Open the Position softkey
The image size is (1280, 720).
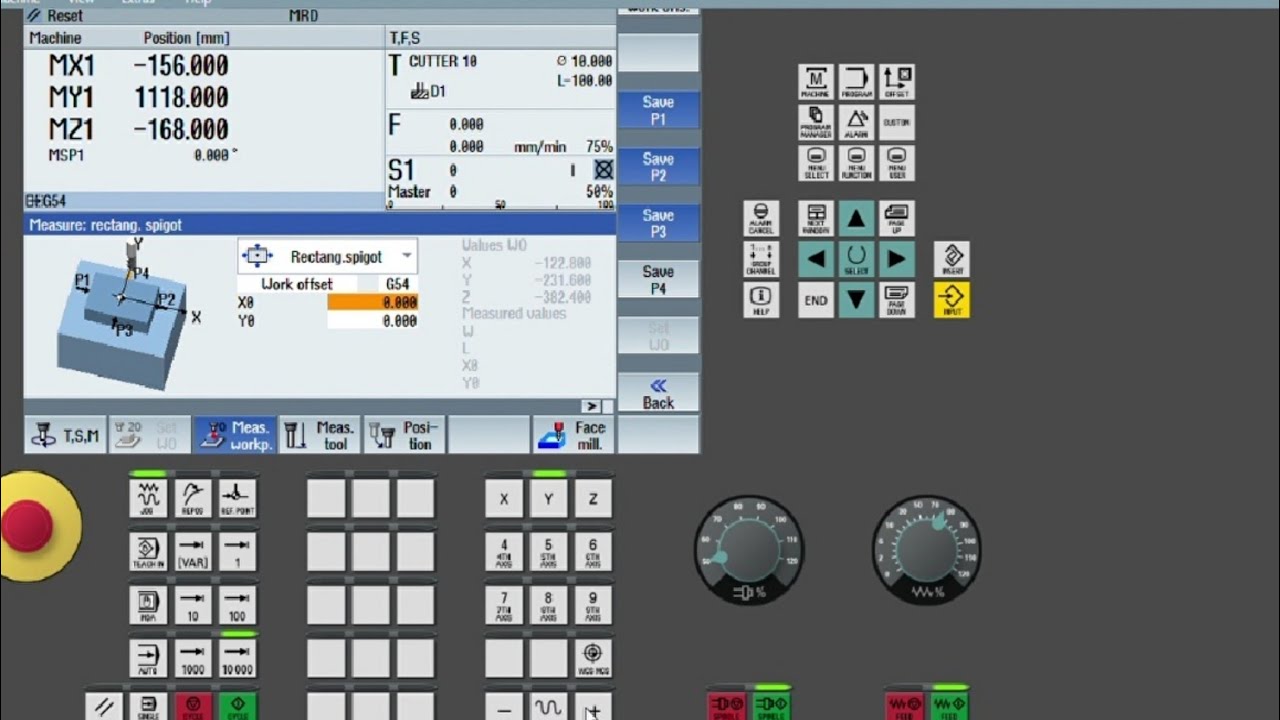[x=405, y=435]
